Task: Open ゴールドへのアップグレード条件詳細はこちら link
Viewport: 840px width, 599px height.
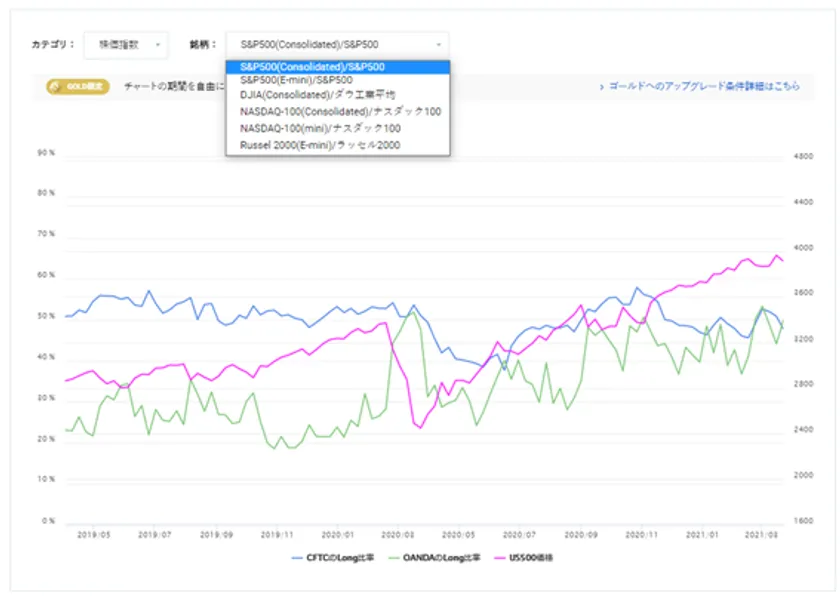Action: tap(704, 87)
